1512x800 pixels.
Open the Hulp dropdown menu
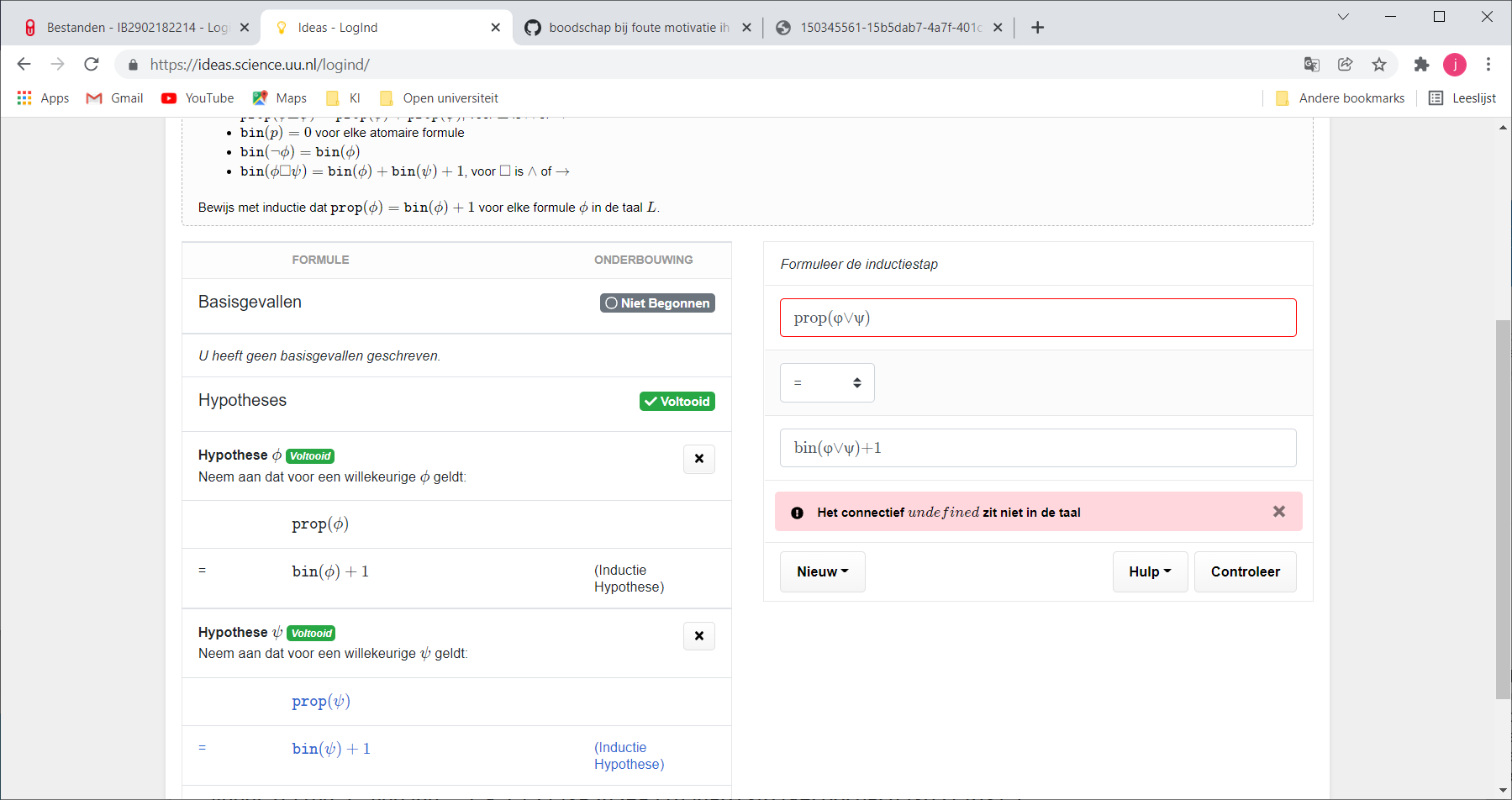[x=1149, y=571]
